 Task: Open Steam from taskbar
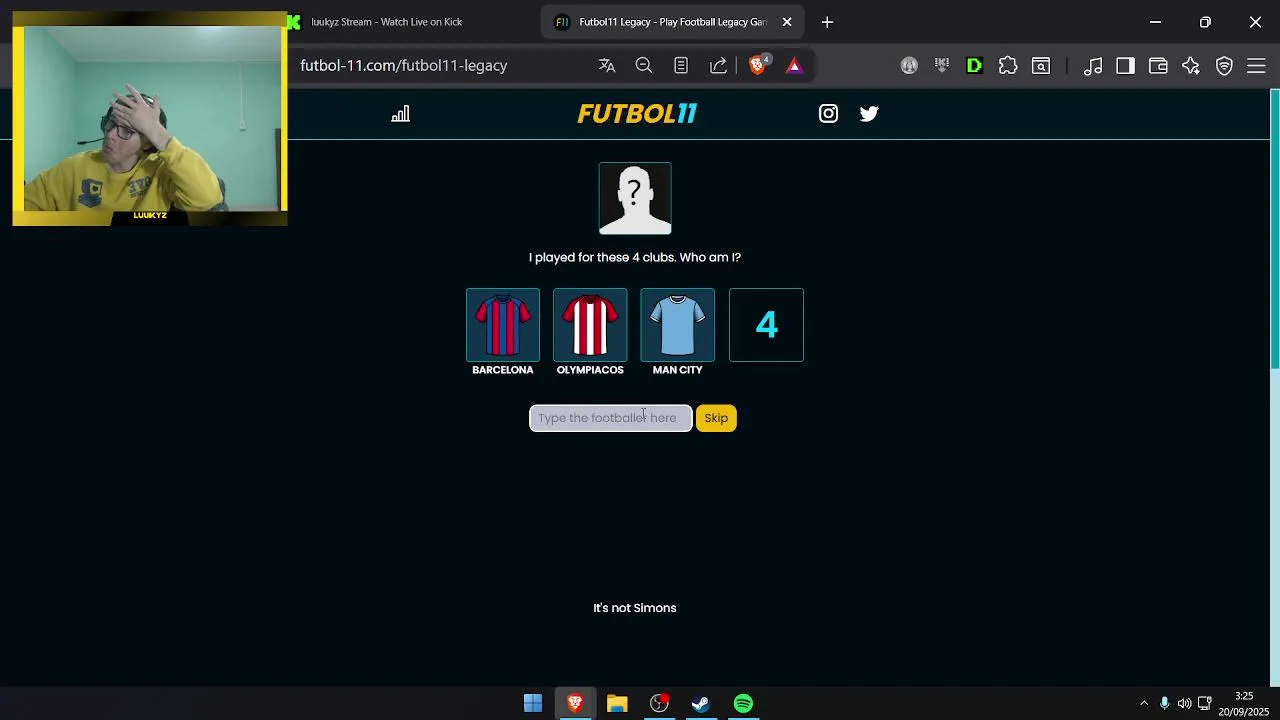click(701, 704)
